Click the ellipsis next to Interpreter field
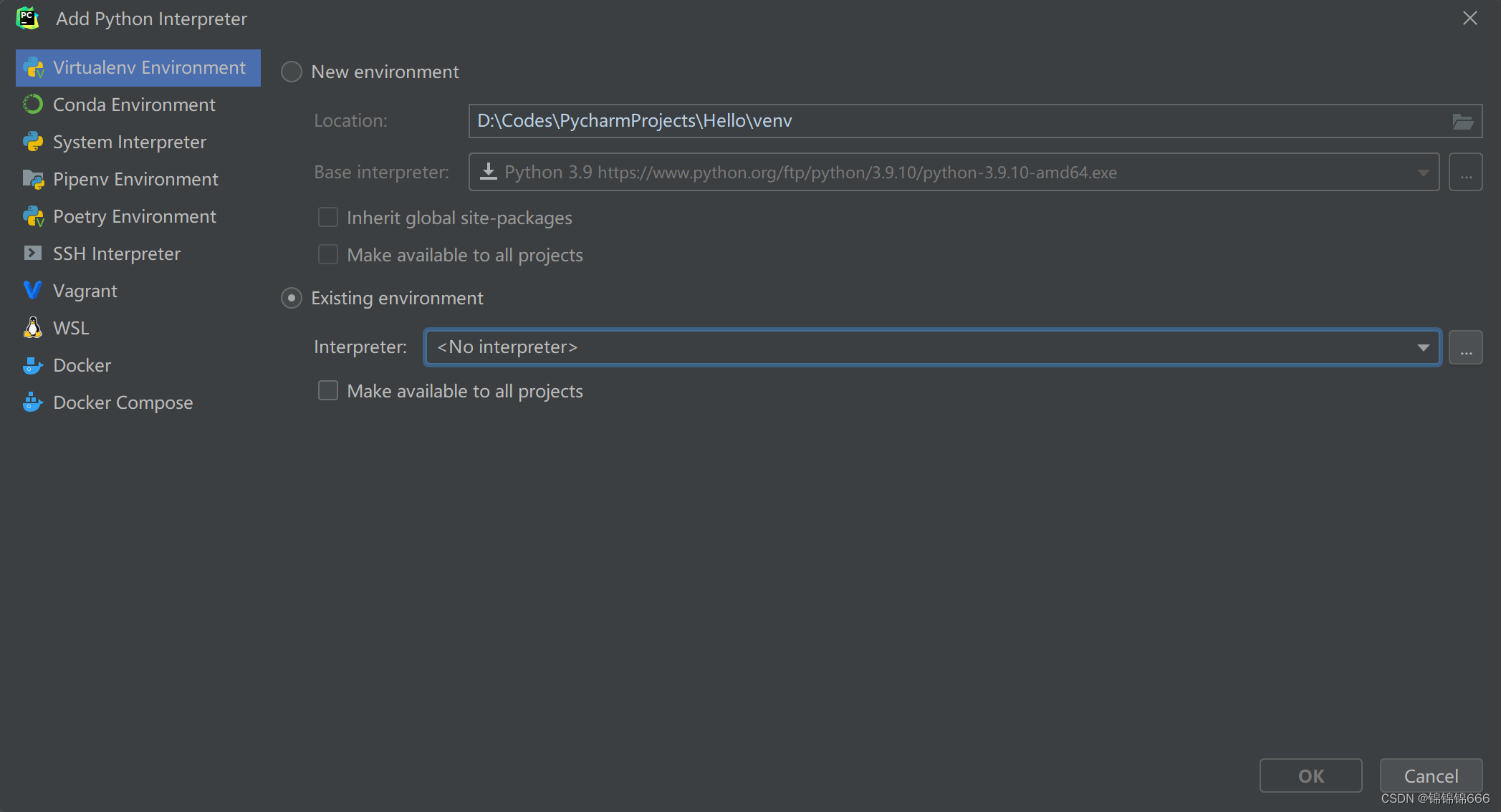 (1465, 347)
